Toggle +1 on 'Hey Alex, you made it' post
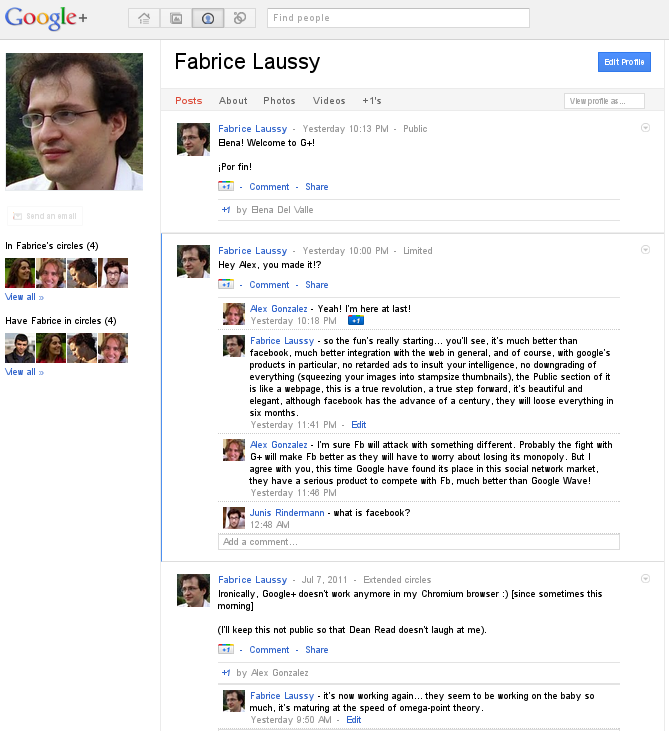This screenshot has height=731, width=669. pos(226,285)
